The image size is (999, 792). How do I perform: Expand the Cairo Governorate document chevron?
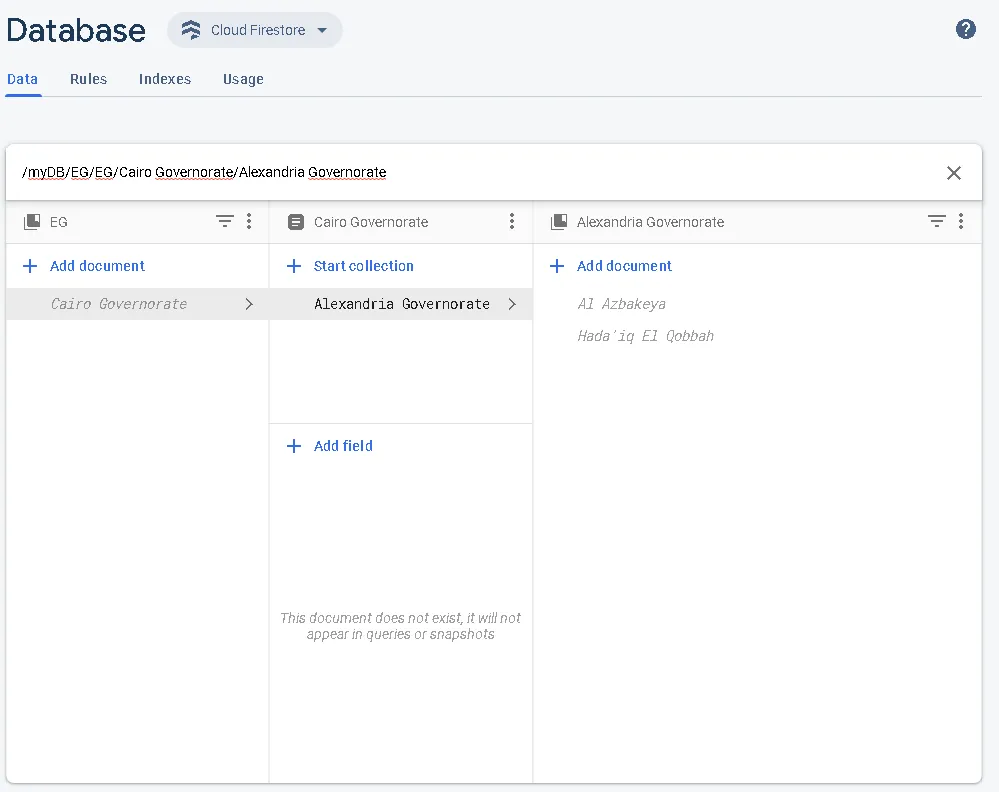(249, 304)
